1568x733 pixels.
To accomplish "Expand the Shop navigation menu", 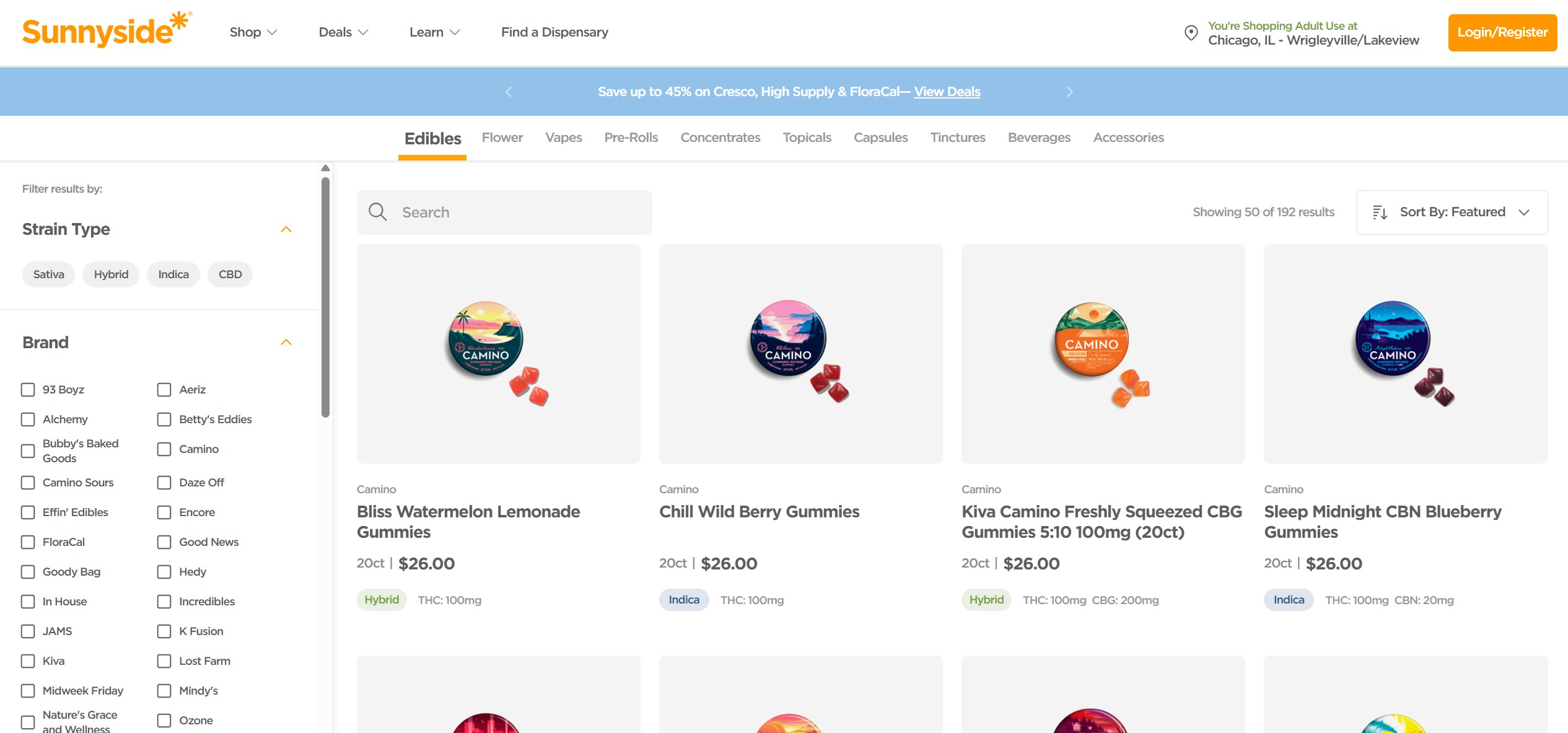I will coord(253,32).
